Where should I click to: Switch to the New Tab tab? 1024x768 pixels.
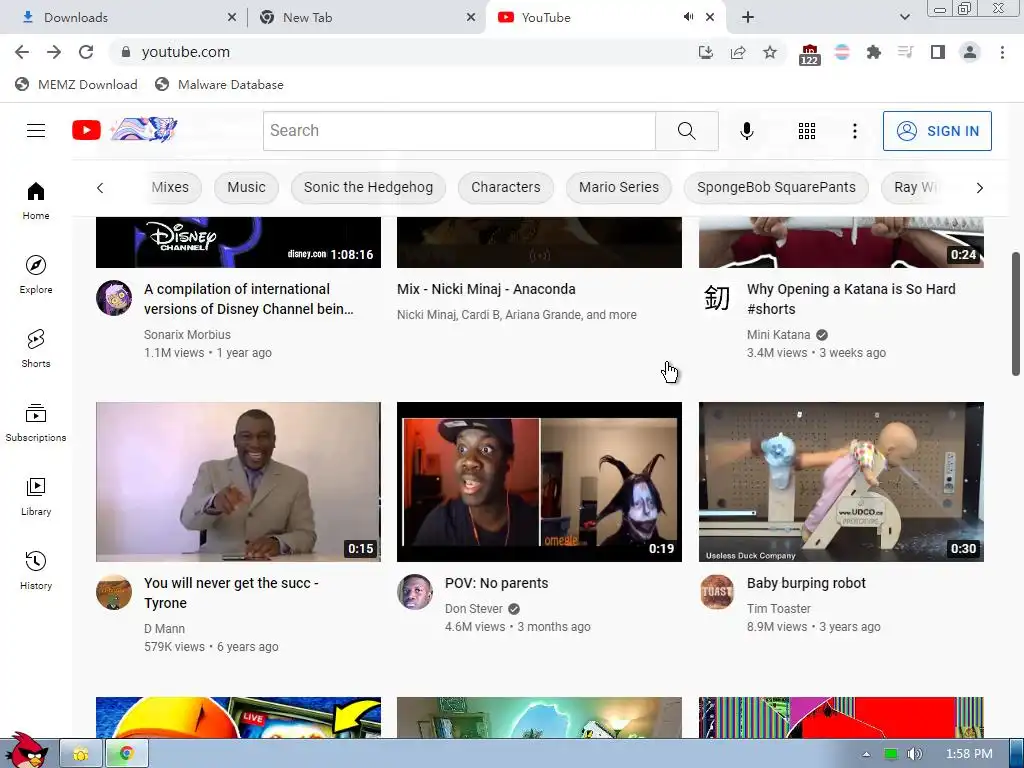[366, 17]
